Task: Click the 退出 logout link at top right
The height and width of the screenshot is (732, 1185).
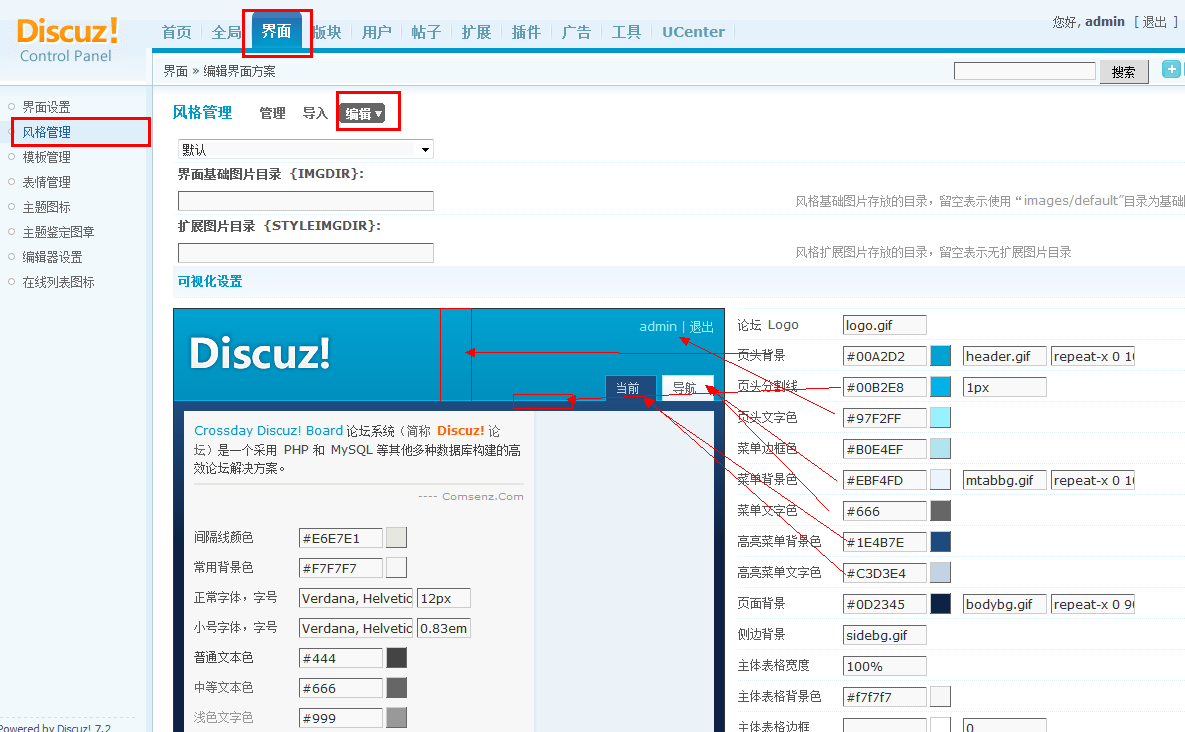Action: tap(1154, 22)
